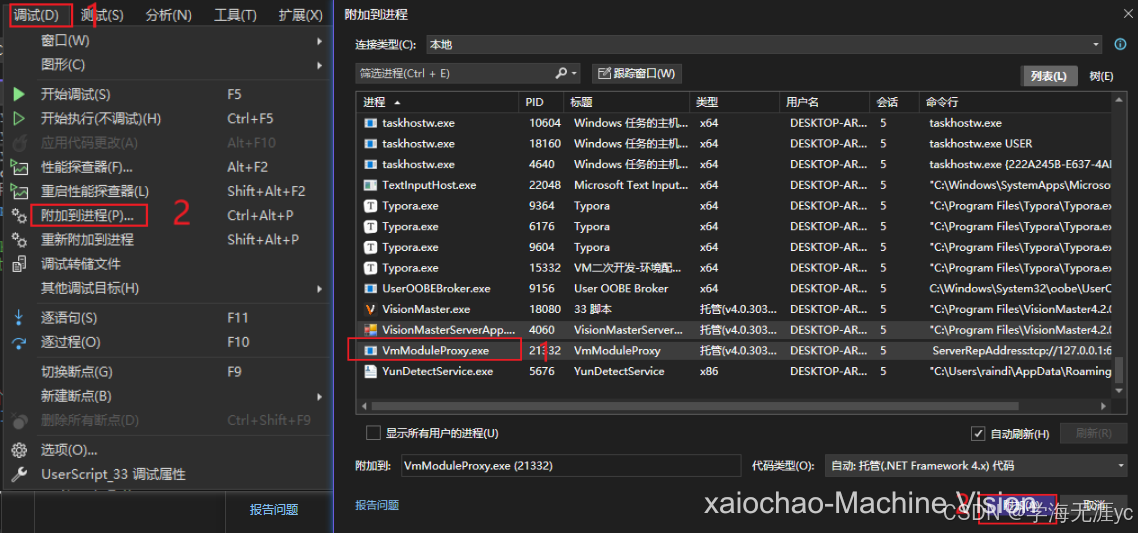Click the 逐过程 step-over arrow icon
The height and width of the screenshot is (533, 1138).
click(x=19, y=342)
